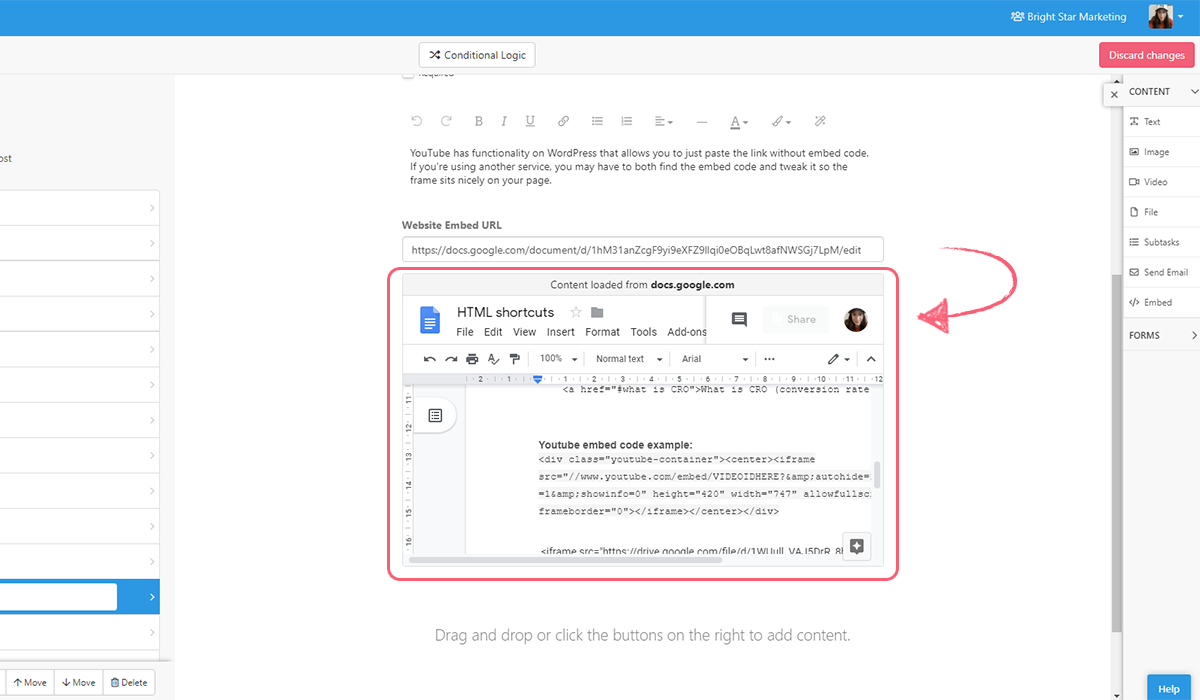Open the text alignment dropdown

[662, 121]
